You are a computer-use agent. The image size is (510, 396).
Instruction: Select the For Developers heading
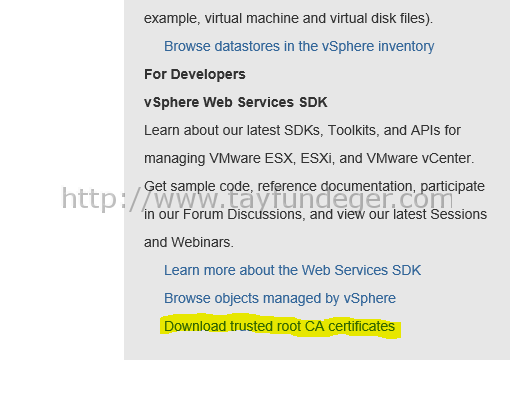(x=195, y=75)
